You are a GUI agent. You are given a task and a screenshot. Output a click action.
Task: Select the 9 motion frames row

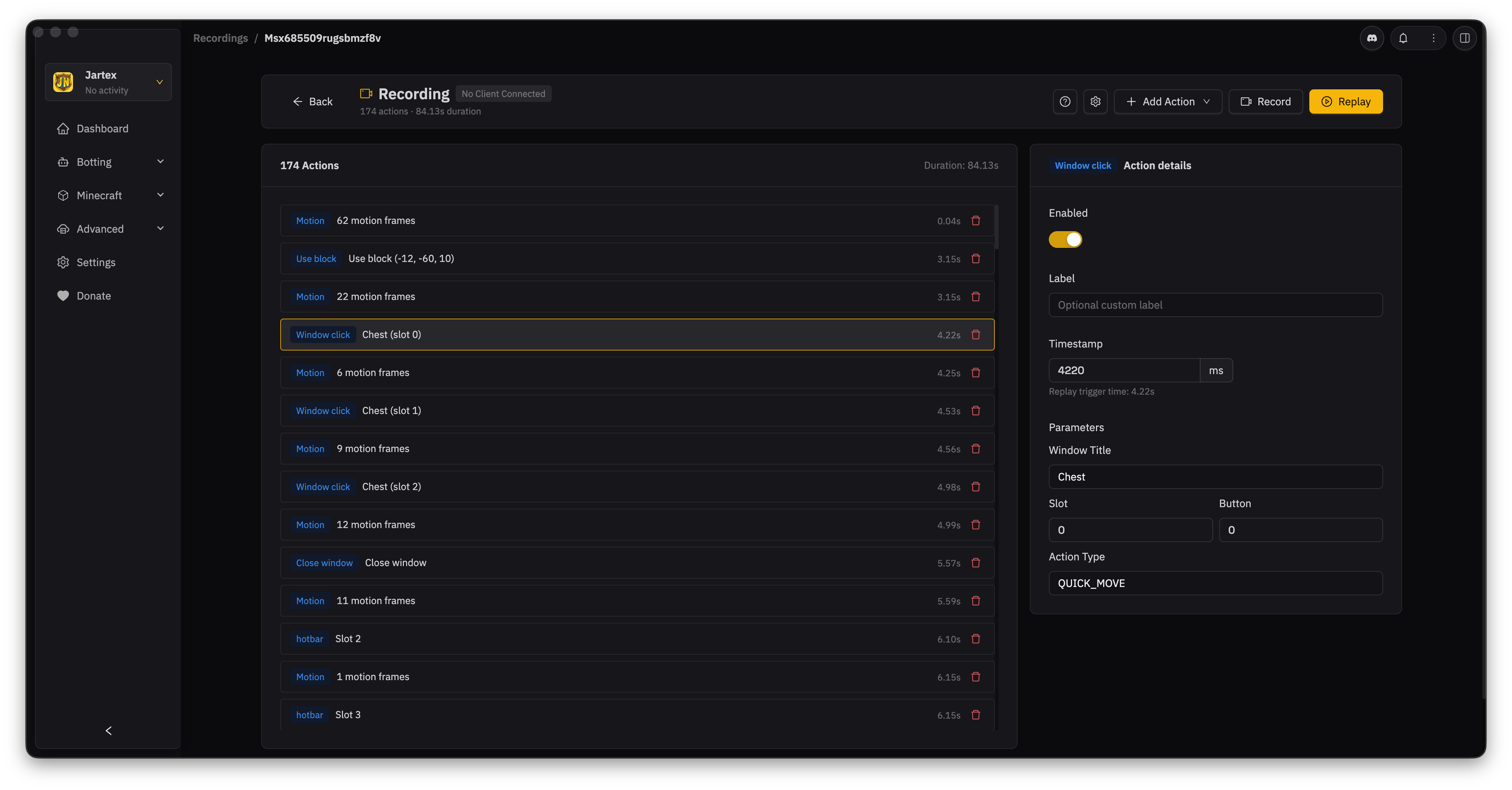[x=637, y=449]
